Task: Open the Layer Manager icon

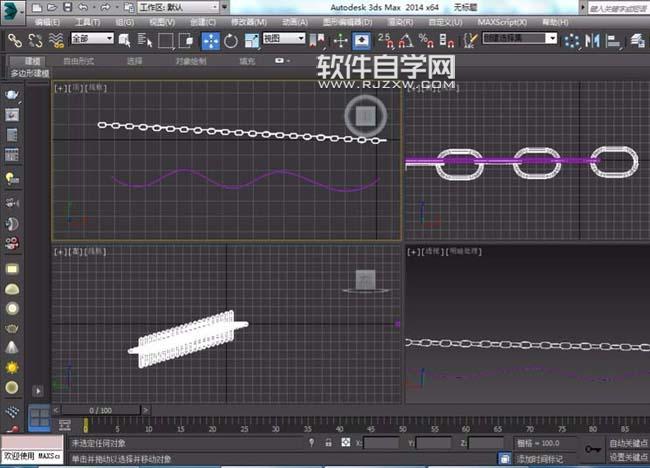Action: 638,41
